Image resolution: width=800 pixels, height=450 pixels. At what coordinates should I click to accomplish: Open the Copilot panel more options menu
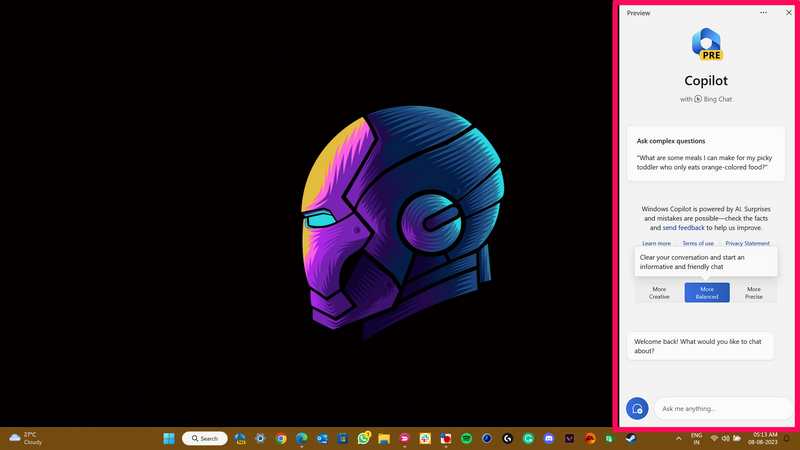764,13
